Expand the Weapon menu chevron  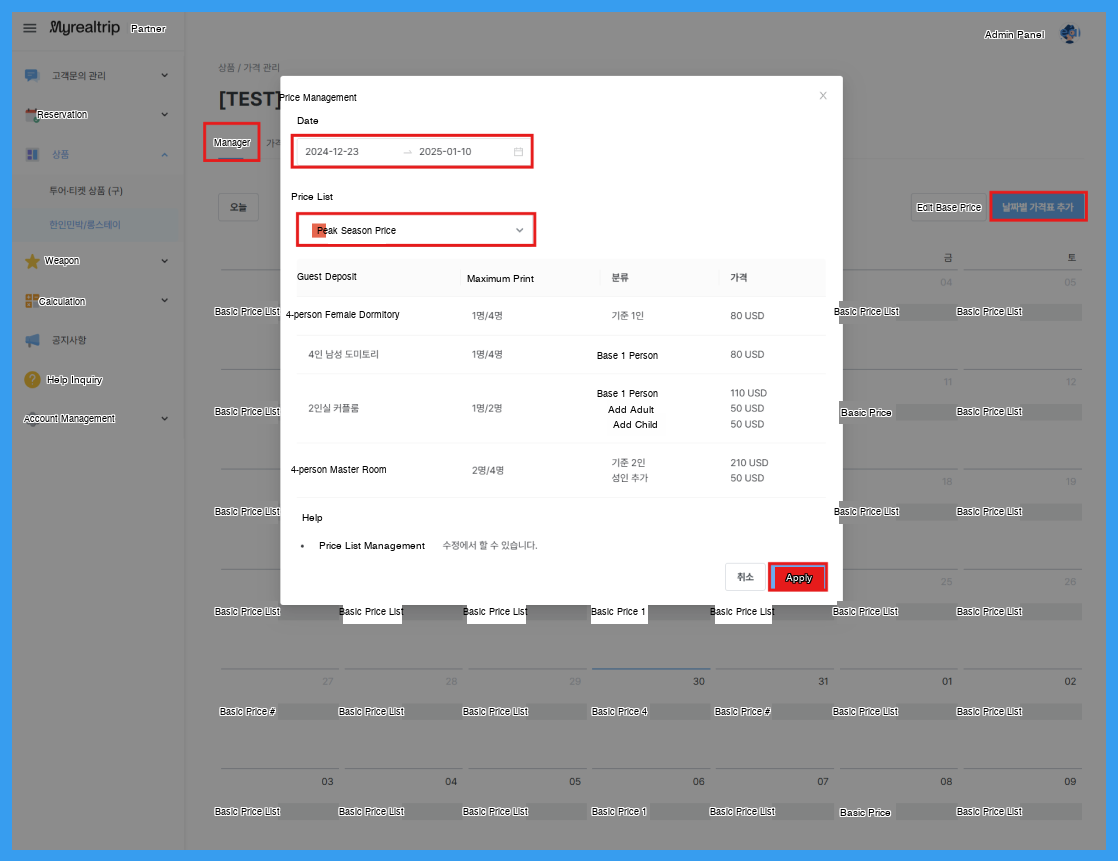[x=165, y=261]
